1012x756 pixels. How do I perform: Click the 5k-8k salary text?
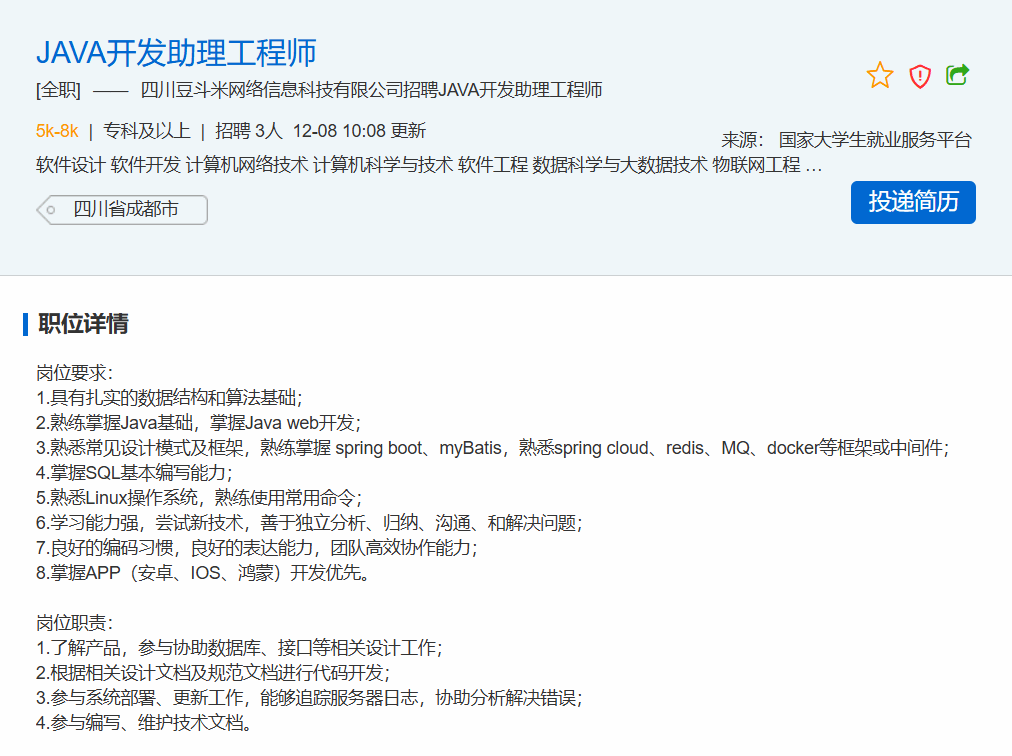[57, 130]
